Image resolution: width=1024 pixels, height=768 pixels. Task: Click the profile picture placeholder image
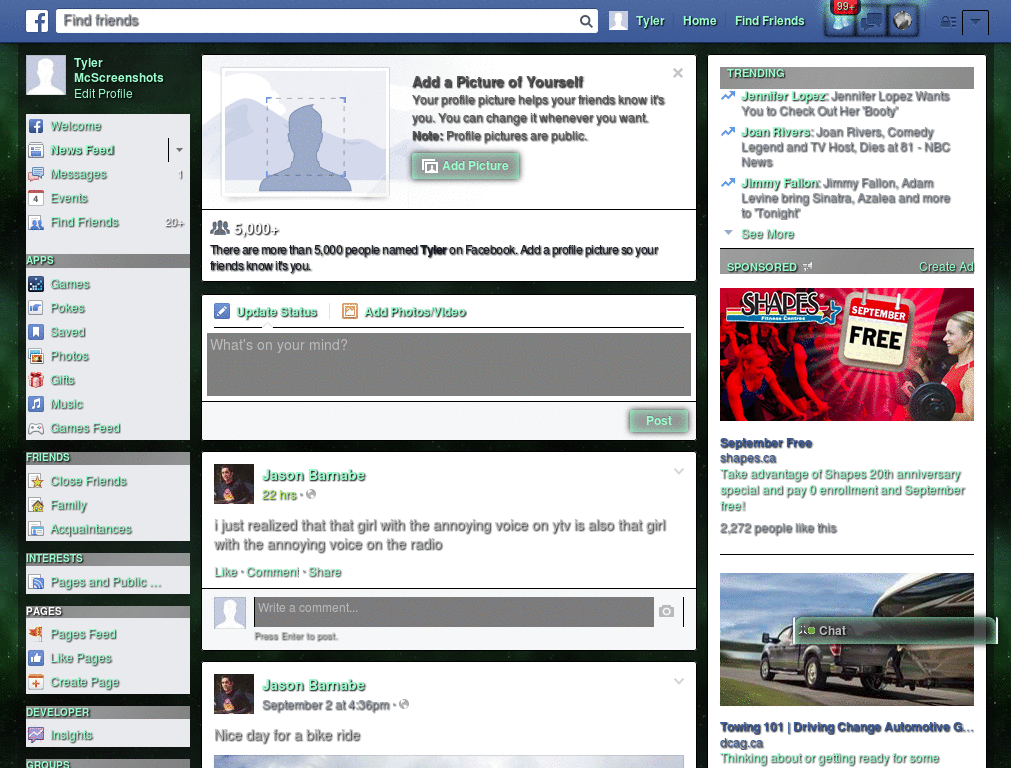point(306,133)
